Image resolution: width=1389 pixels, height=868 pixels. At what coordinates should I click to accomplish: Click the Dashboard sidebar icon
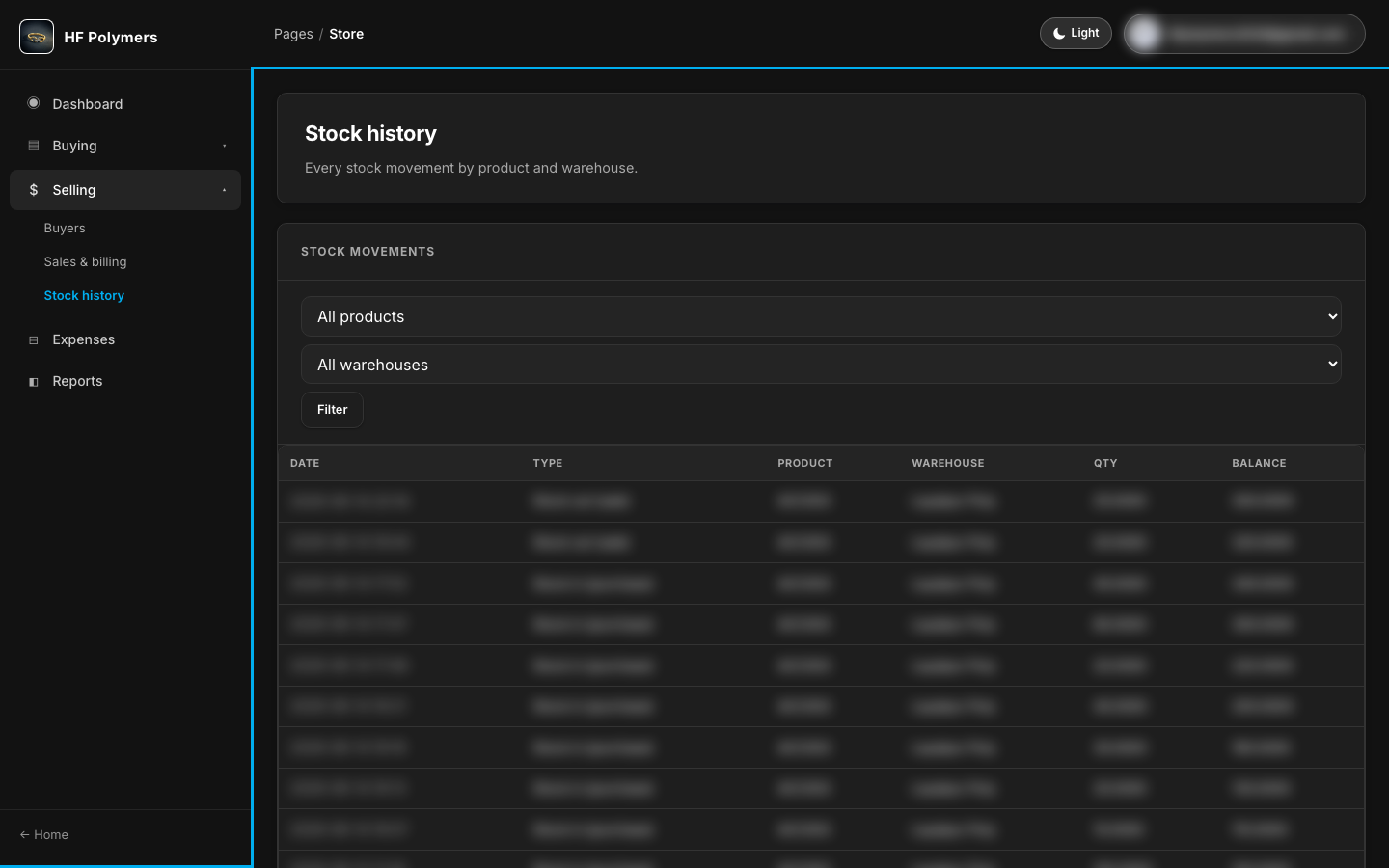(34, 103)
